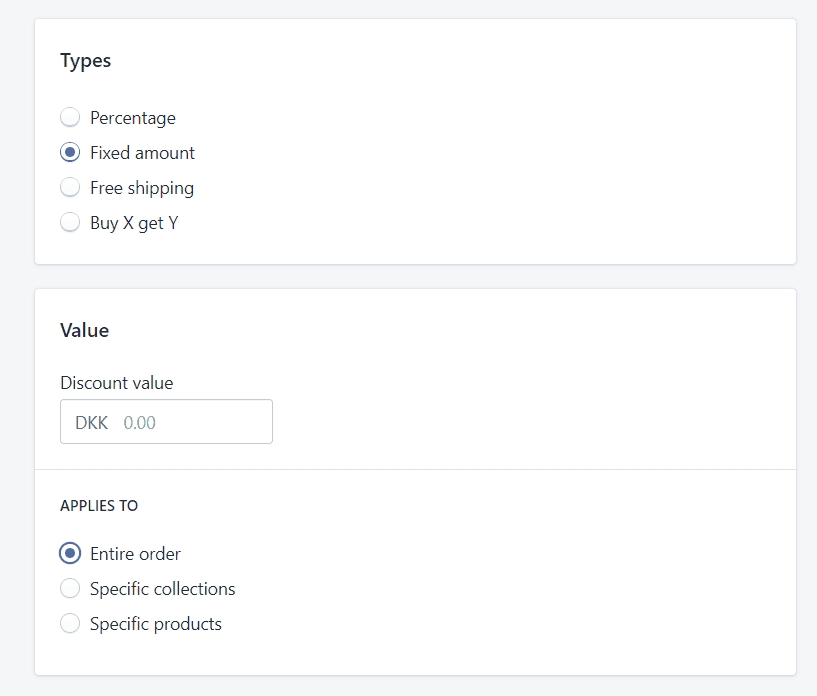Viewport: 817px width, 696px height.
Task: Choose the Free shipping radio button
Action: [70, 187]
